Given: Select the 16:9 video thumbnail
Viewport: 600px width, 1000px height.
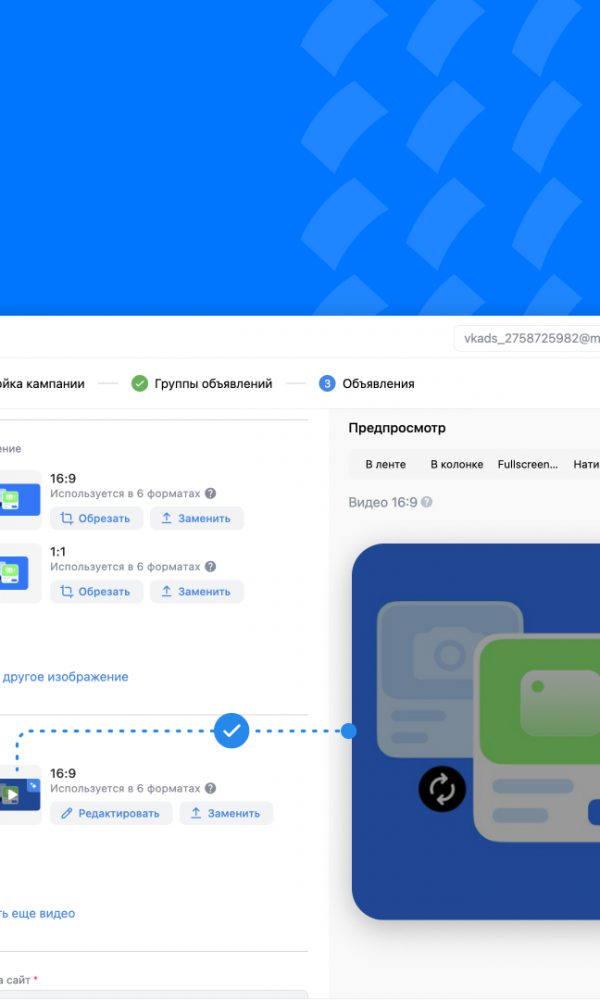Looking at the screenshot, I should [19, 795].
